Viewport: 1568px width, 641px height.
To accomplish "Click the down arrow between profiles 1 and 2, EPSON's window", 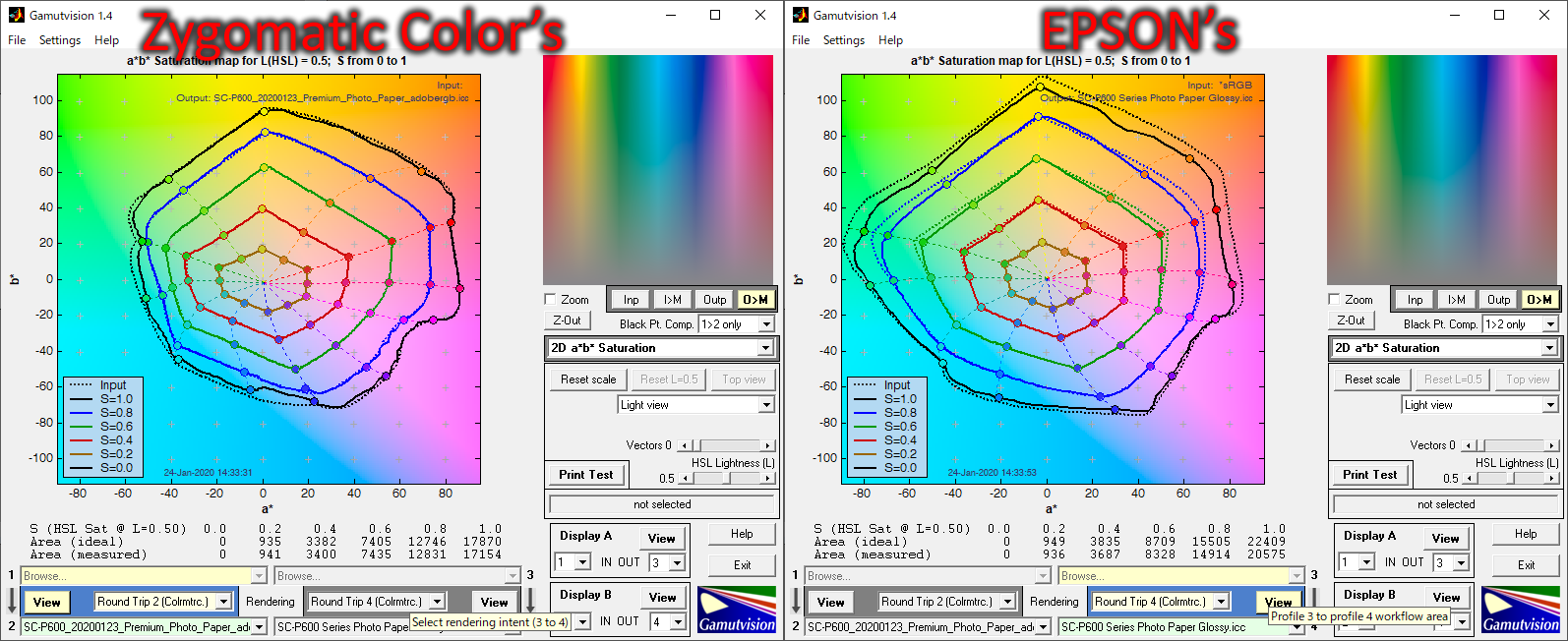I will tap(796, 601).
